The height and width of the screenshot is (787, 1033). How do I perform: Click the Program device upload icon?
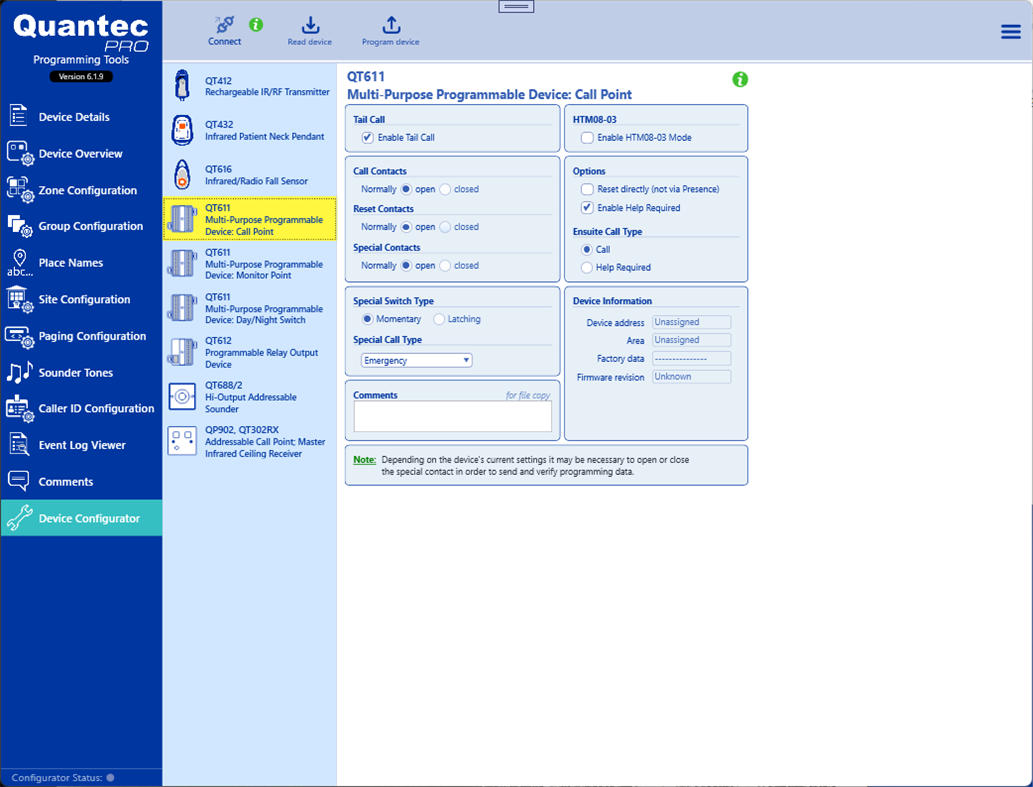click(x=391, y=25)
